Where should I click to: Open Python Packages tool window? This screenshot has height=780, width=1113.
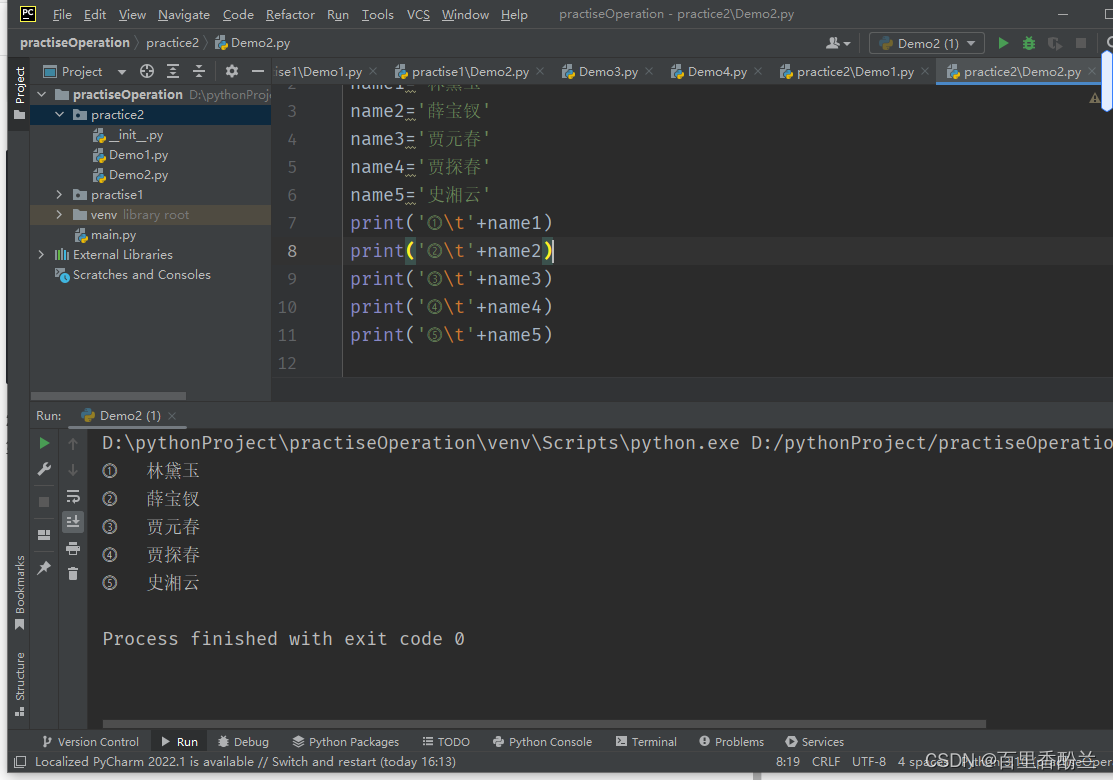345,742
